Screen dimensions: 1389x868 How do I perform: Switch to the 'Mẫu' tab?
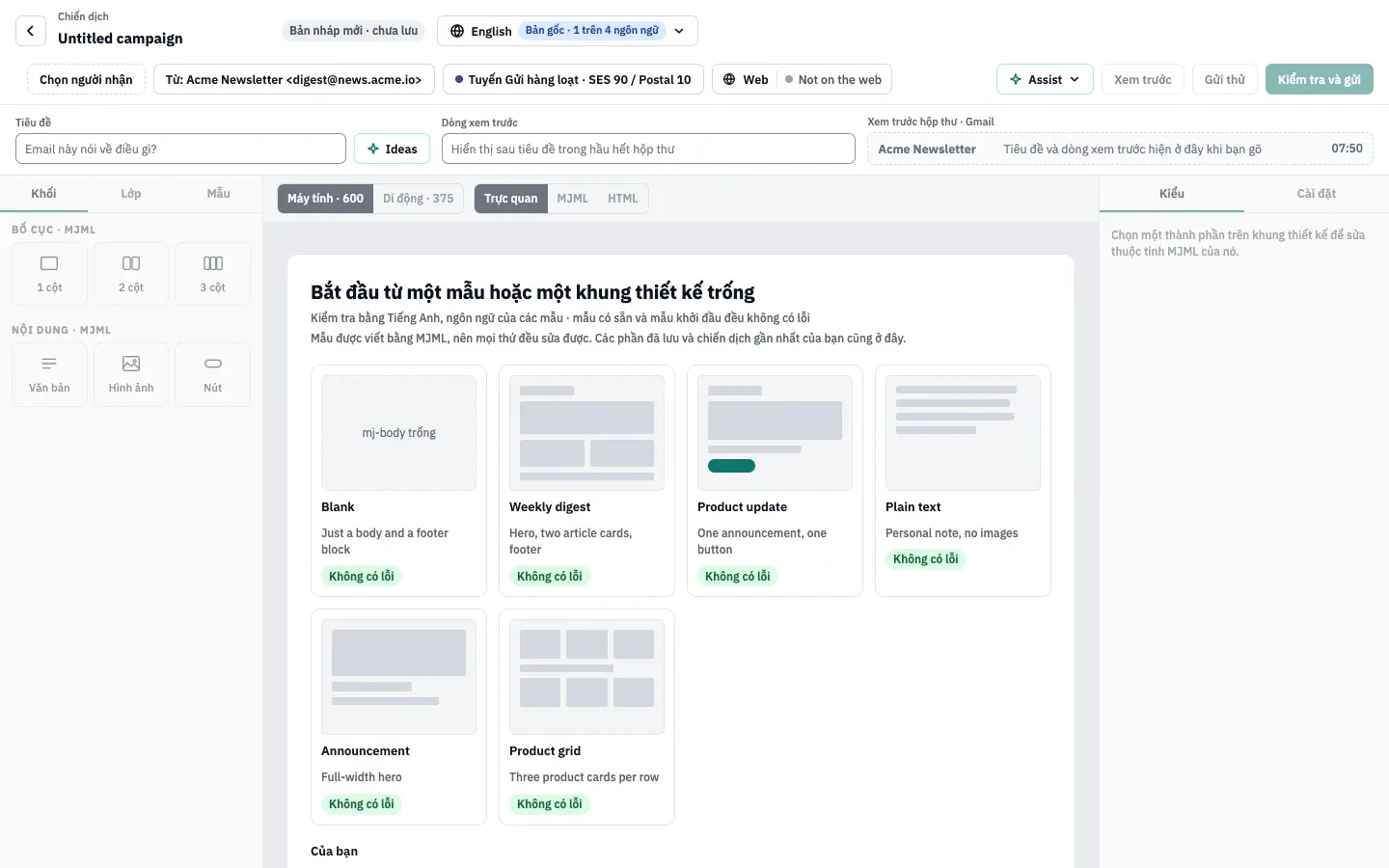218,193
